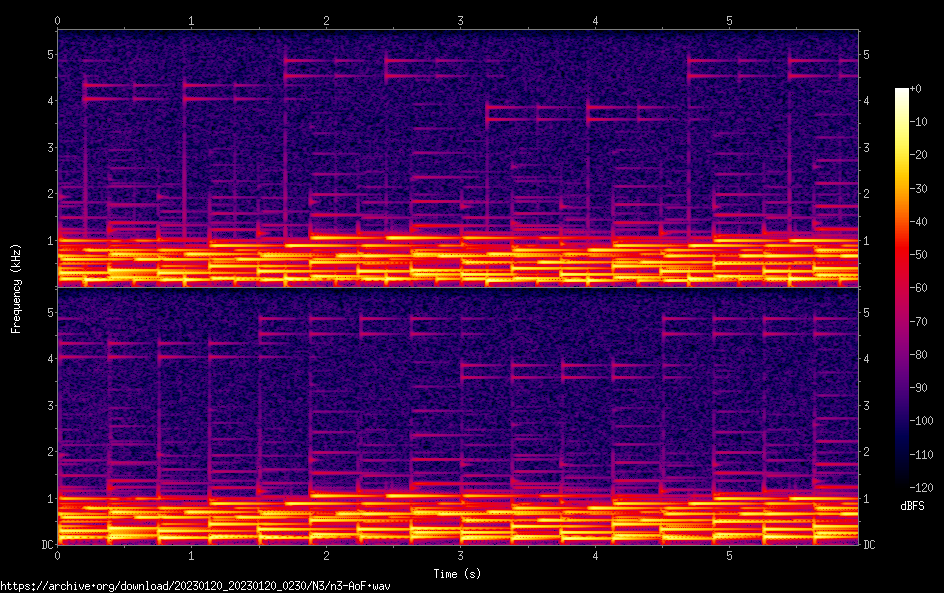The image size is (944, 593).
Task: Click the 4 kHz tick left of the lower channel
Action: pos(48,358)
